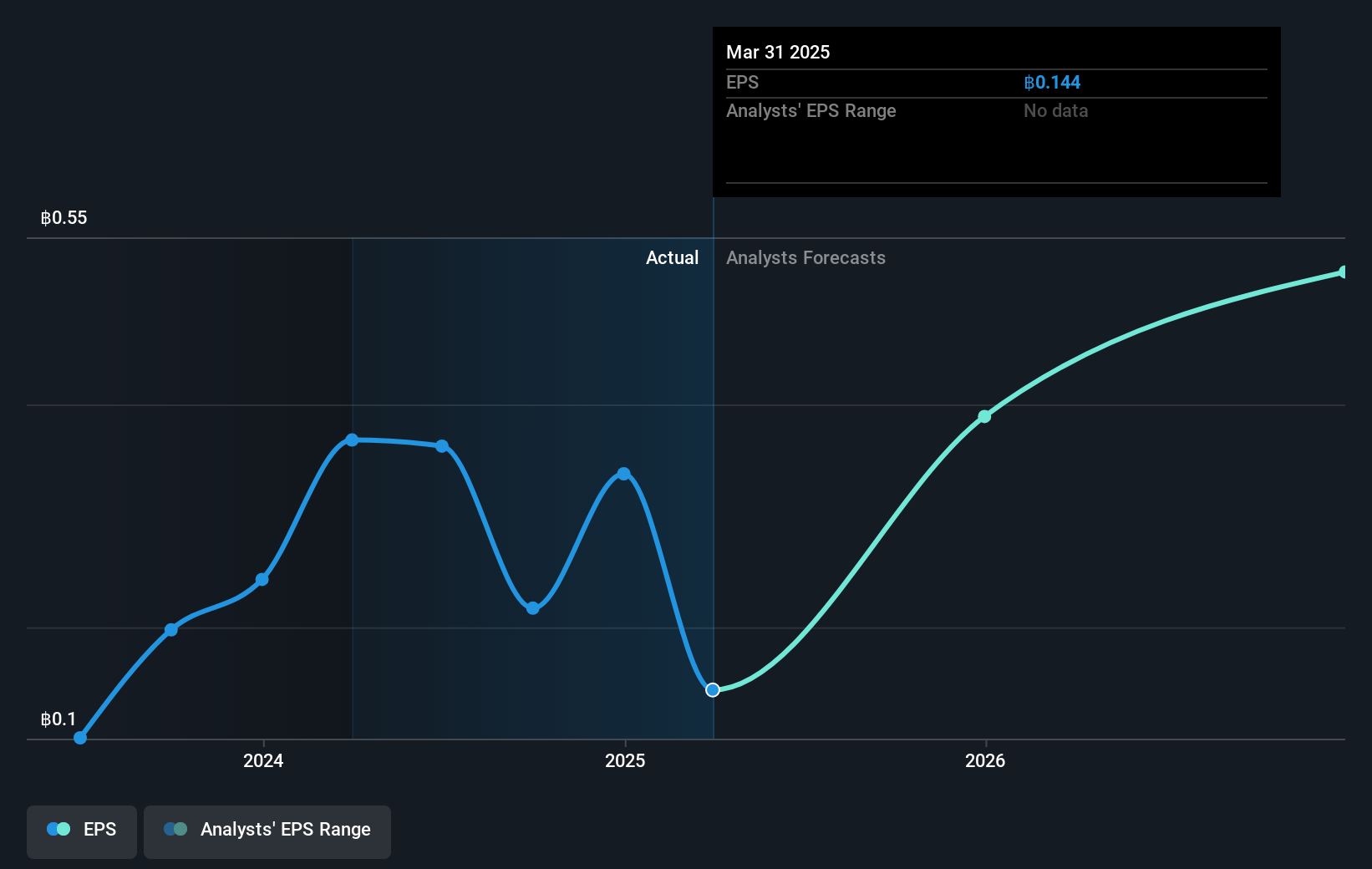Click the ฿0.1 y-axis label
1372x869 pixels.
click(x=58, y=719)
